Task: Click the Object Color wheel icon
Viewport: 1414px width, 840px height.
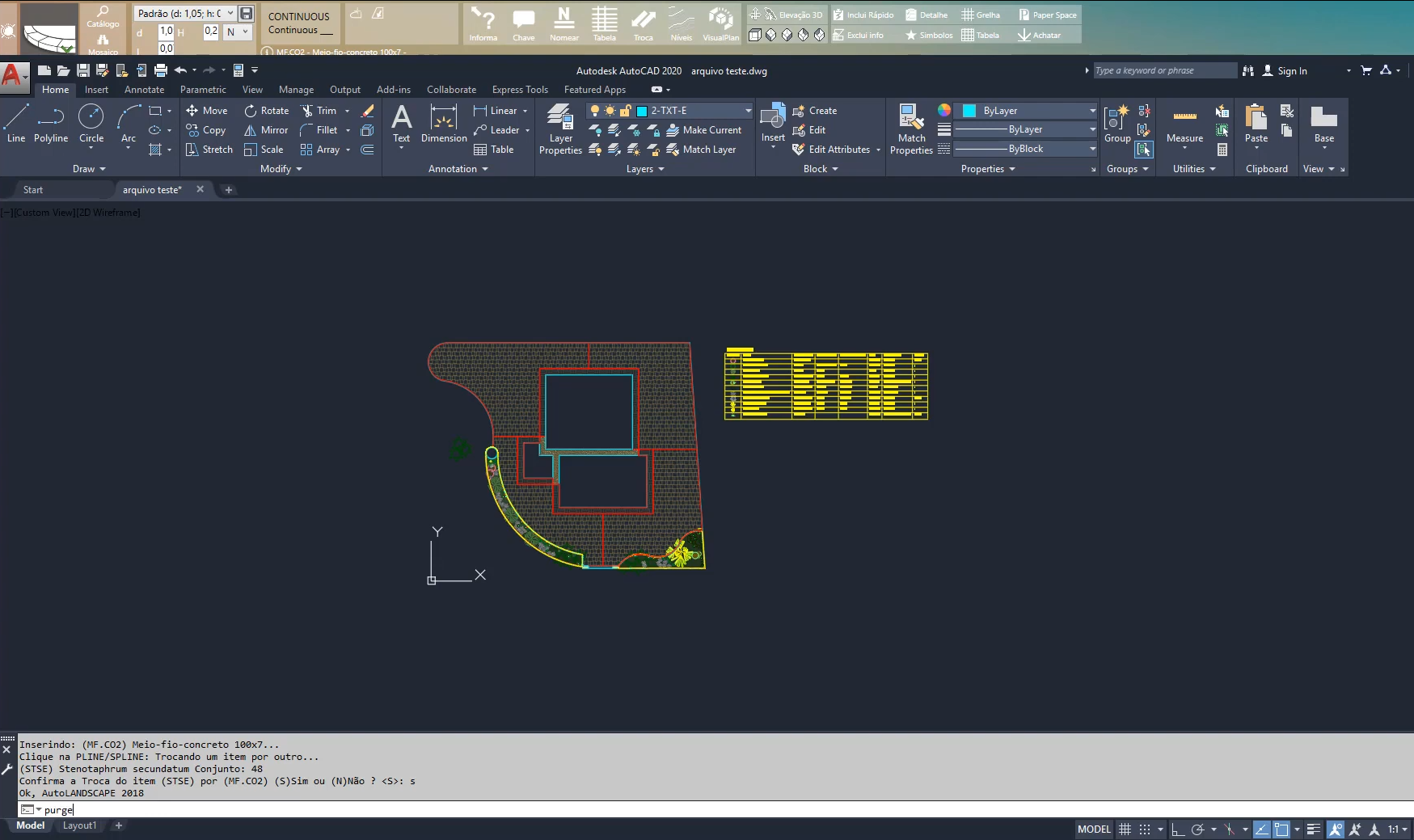Action: (x=943, y=110)
